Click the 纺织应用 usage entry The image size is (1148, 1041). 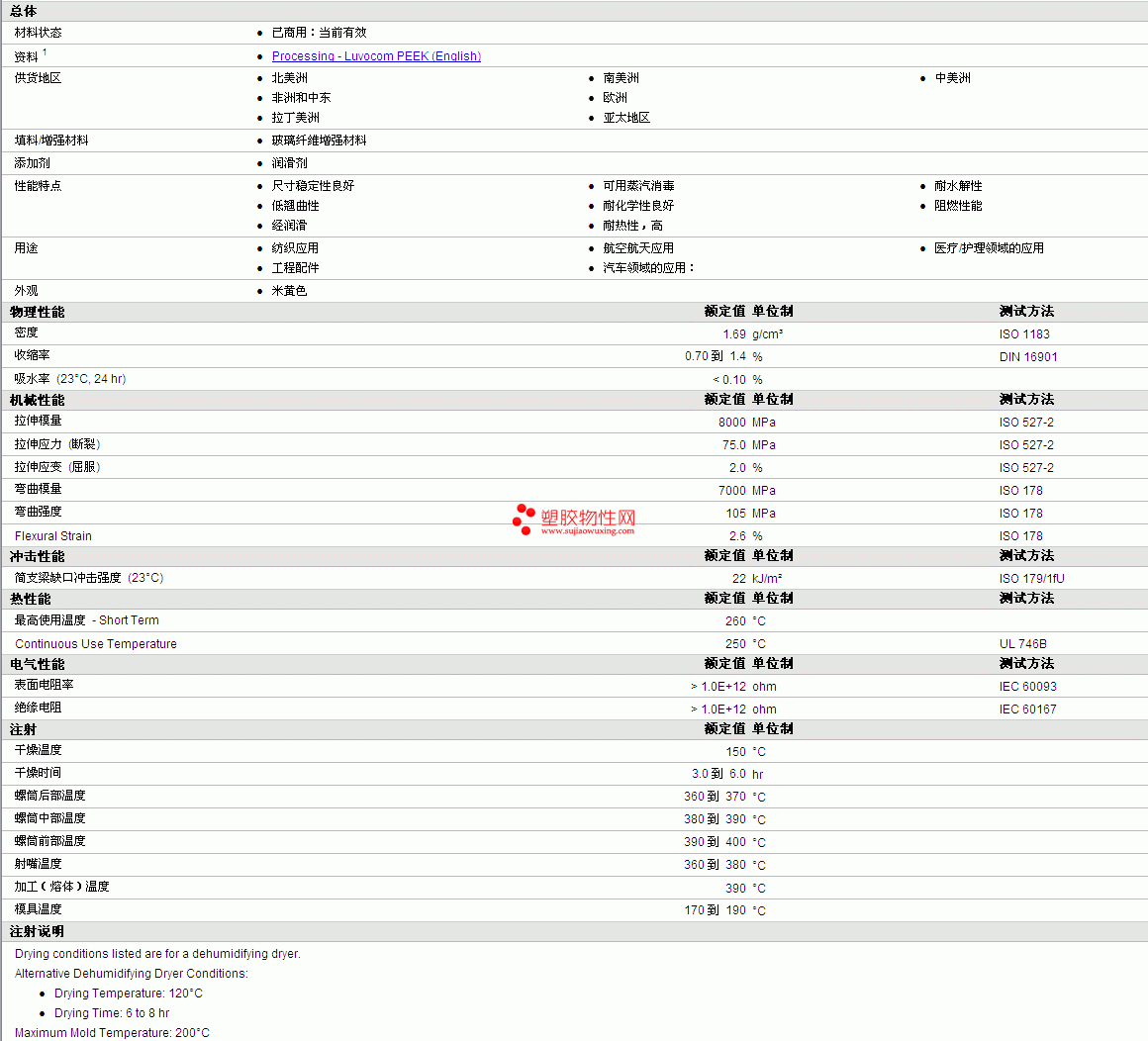click(296, 248)
